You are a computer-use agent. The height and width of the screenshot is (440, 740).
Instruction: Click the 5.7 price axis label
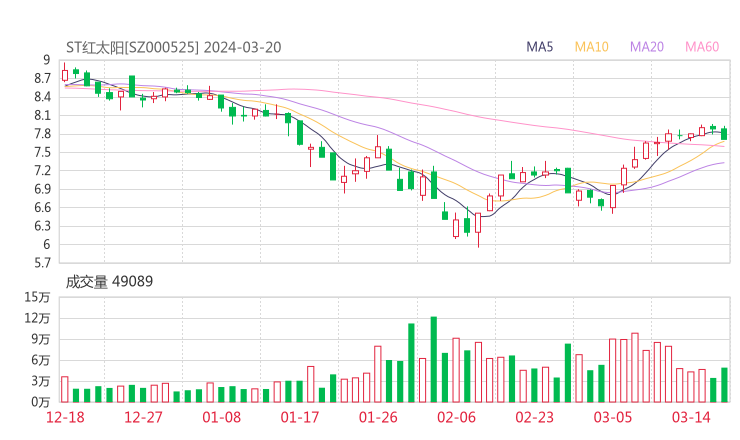[42, 263]
